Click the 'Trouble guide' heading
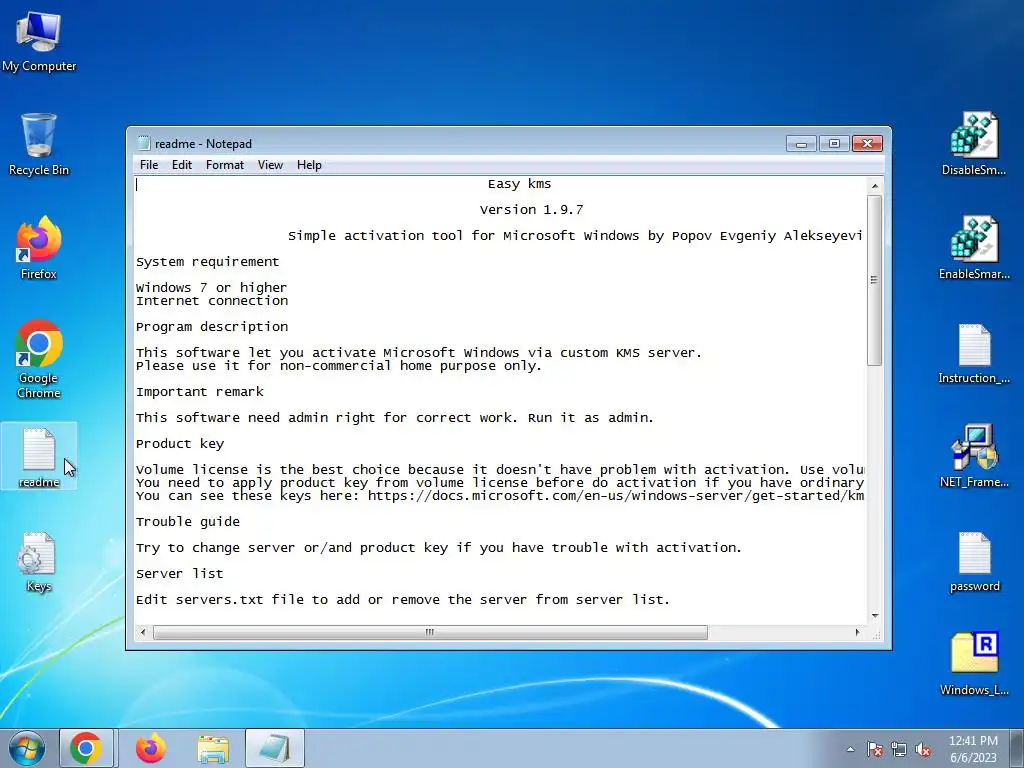 click(188, 522)
